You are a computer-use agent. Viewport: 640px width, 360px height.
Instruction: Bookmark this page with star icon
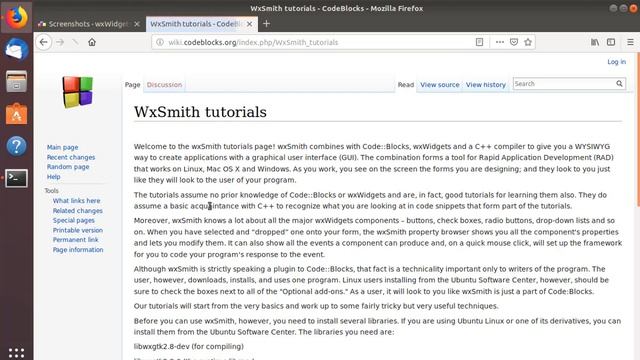[x=528, y=42]
